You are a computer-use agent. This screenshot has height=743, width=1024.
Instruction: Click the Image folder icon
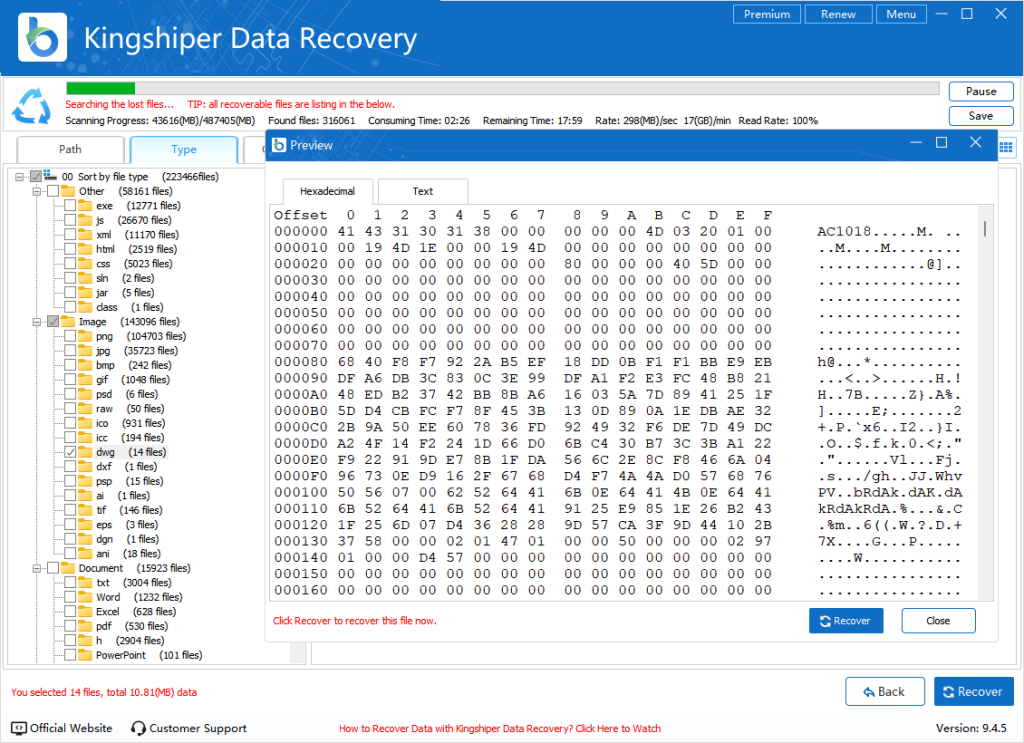[68, 321]
